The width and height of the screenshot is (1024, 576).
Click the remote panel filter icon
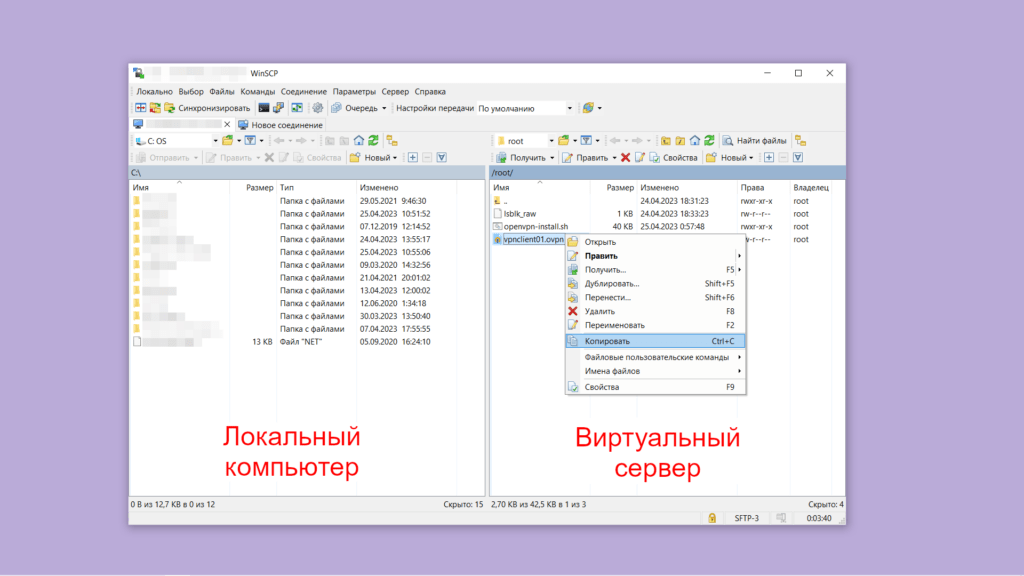(x=586, y=141)
